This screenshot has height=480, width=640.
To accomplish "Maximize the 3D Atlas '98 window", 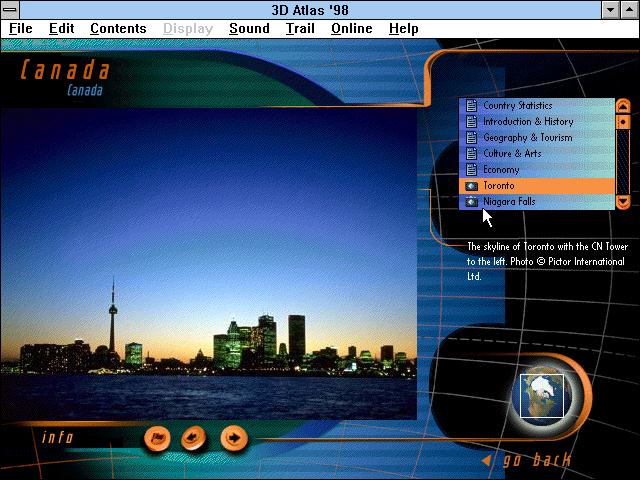I will pyautogui.click(x=630, y=9).
